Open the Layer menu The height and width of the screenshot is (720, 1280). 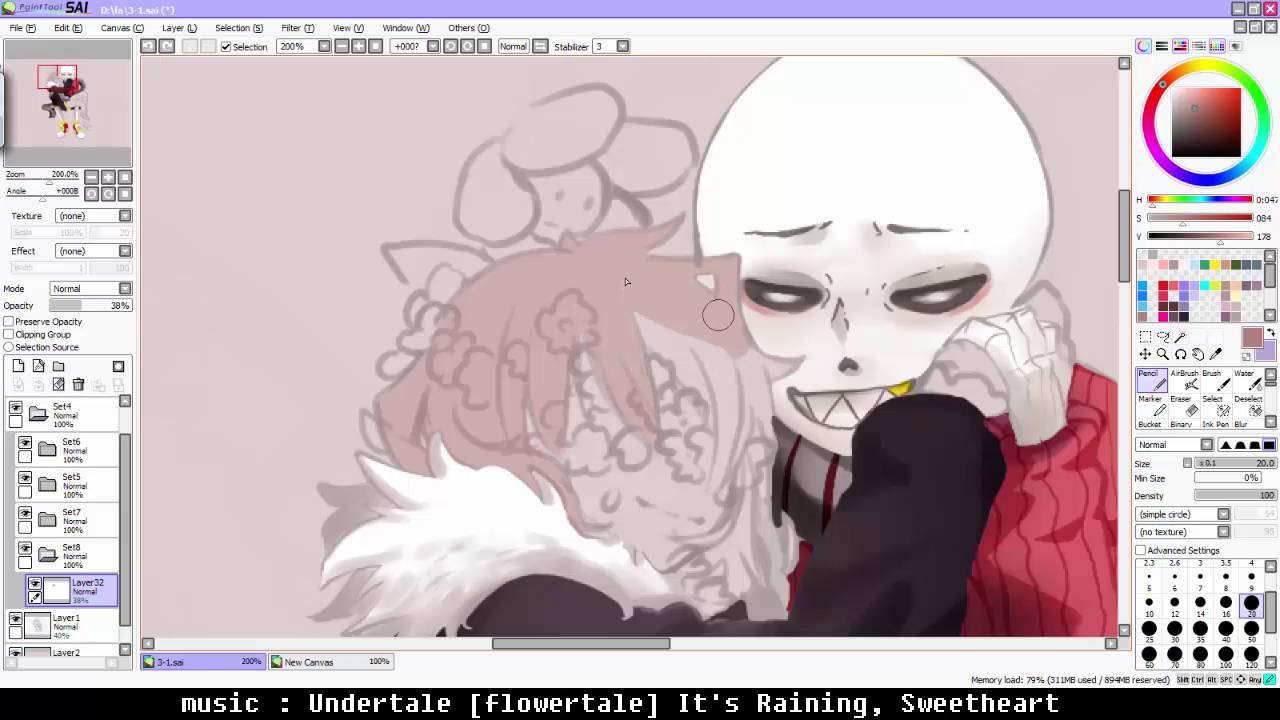point(179,28)
